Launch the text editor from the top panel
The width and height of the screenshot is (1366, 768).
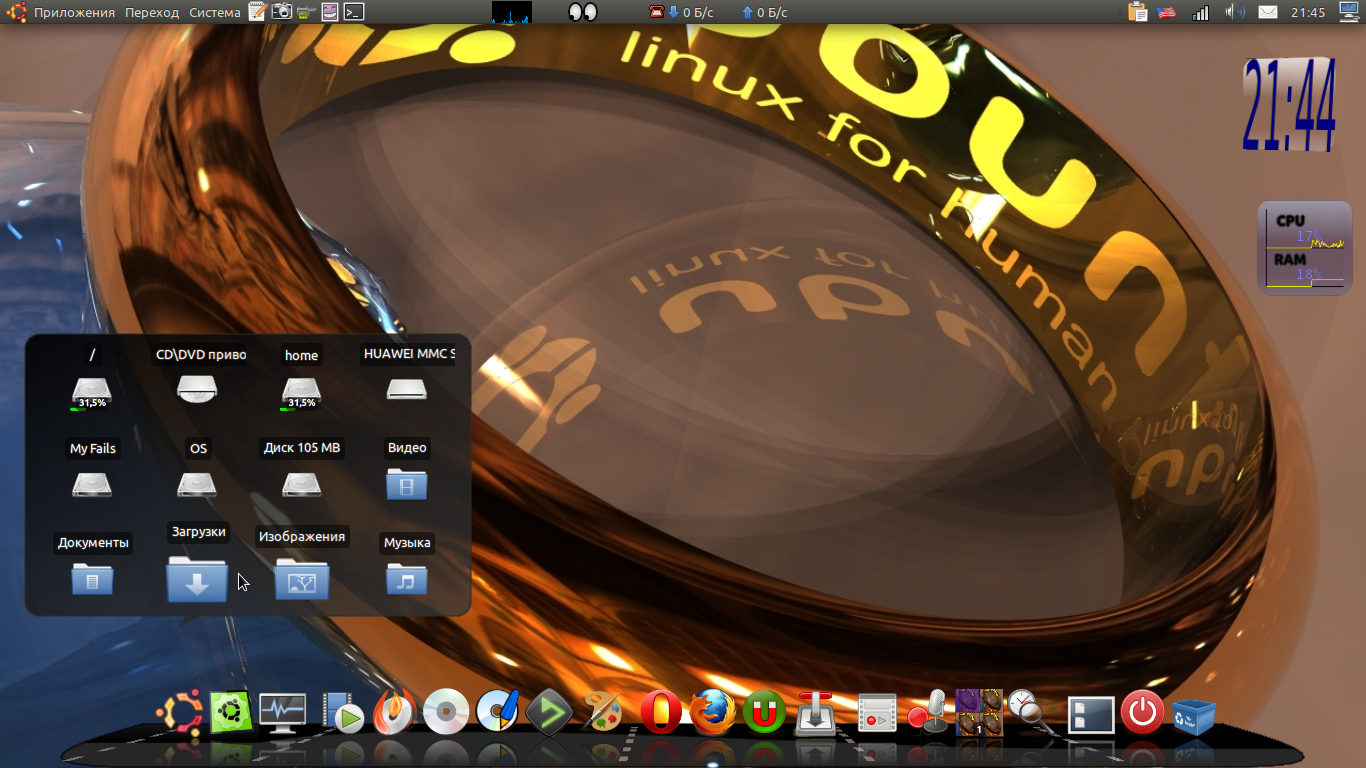[258, 12]
